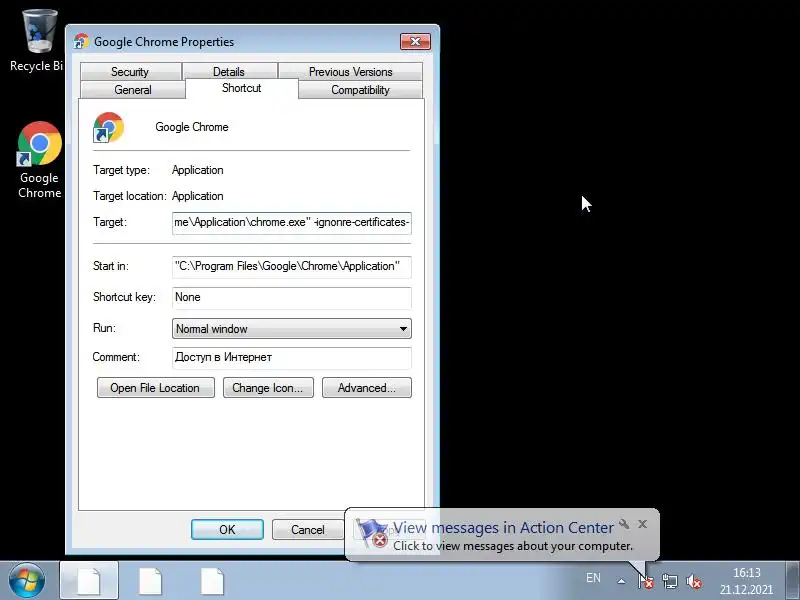The height and width of the screenshot is (600, 800).
Task: Open the clock showing 16:13
Action: coord(746,573)
